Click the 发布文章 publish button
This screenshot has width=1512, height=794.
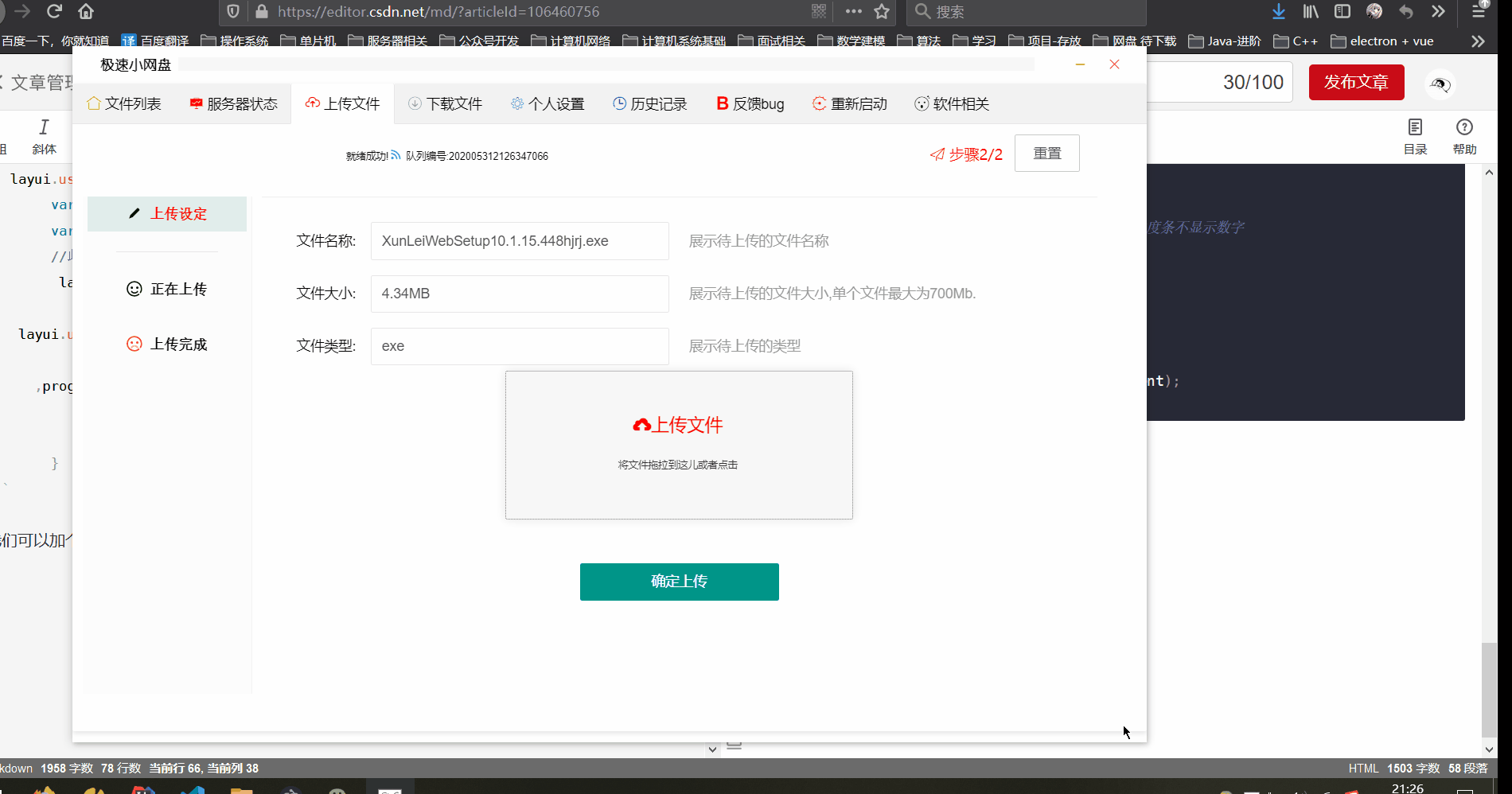pyautogui.click(x=1356, y=82)
